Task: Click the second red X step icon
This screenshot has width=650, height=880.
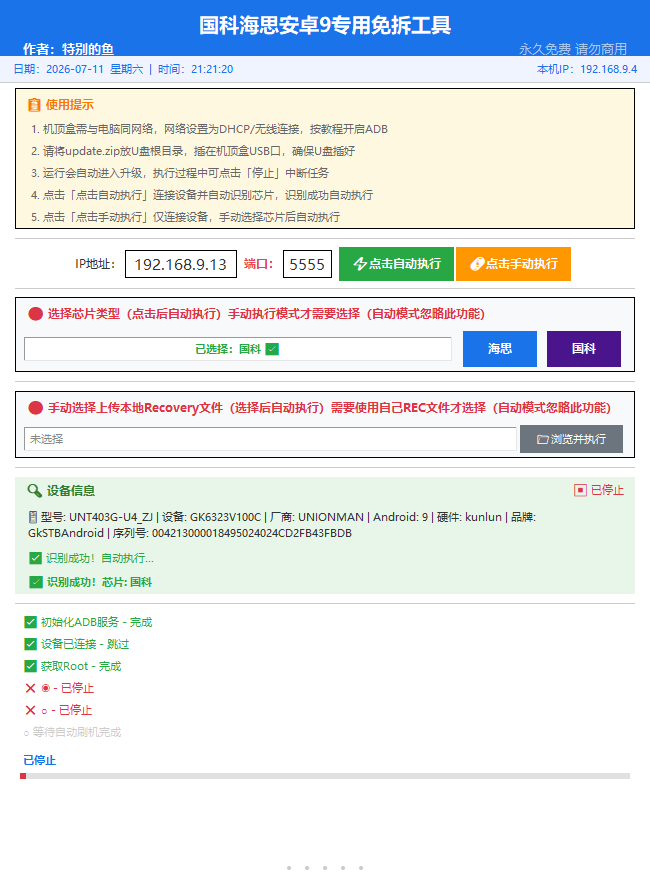Action: pyautogui.click(x=30, y=710)
